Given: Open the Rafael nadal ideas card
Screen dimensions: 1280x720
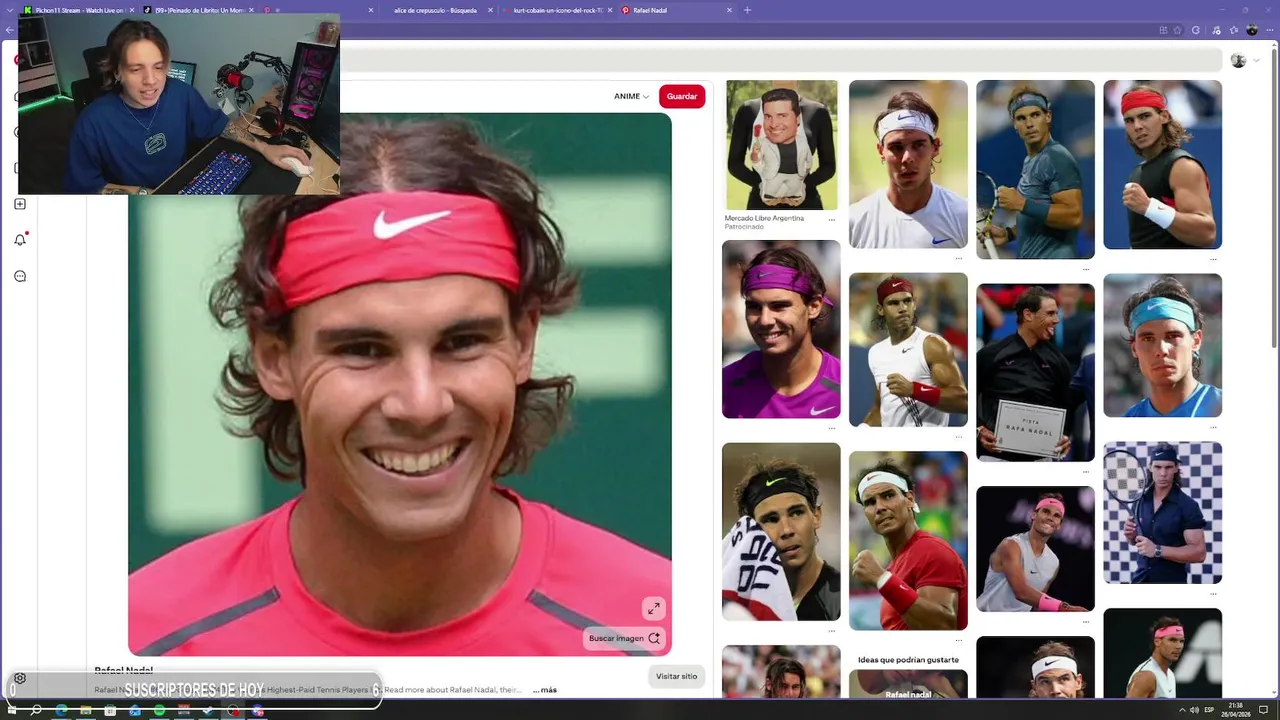Looking at the screenshot, I should pyautogui.click(x=908, y=684).
